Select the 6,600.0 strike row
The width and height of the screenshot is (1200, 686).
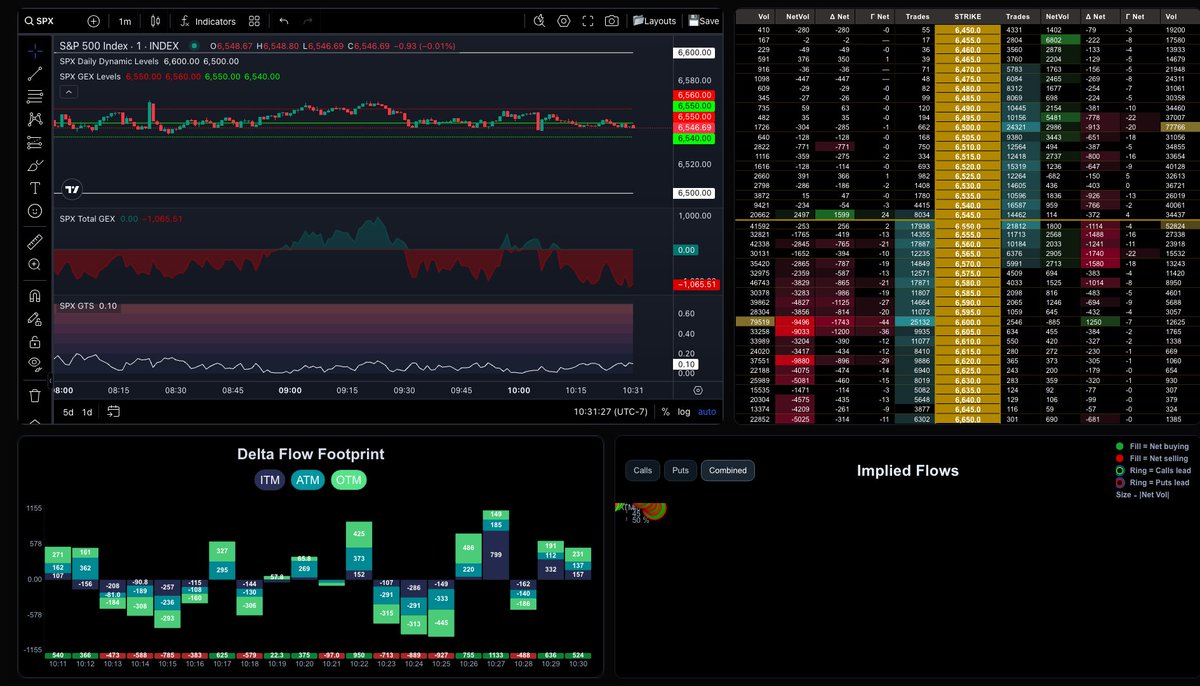[x=967, y=322]
